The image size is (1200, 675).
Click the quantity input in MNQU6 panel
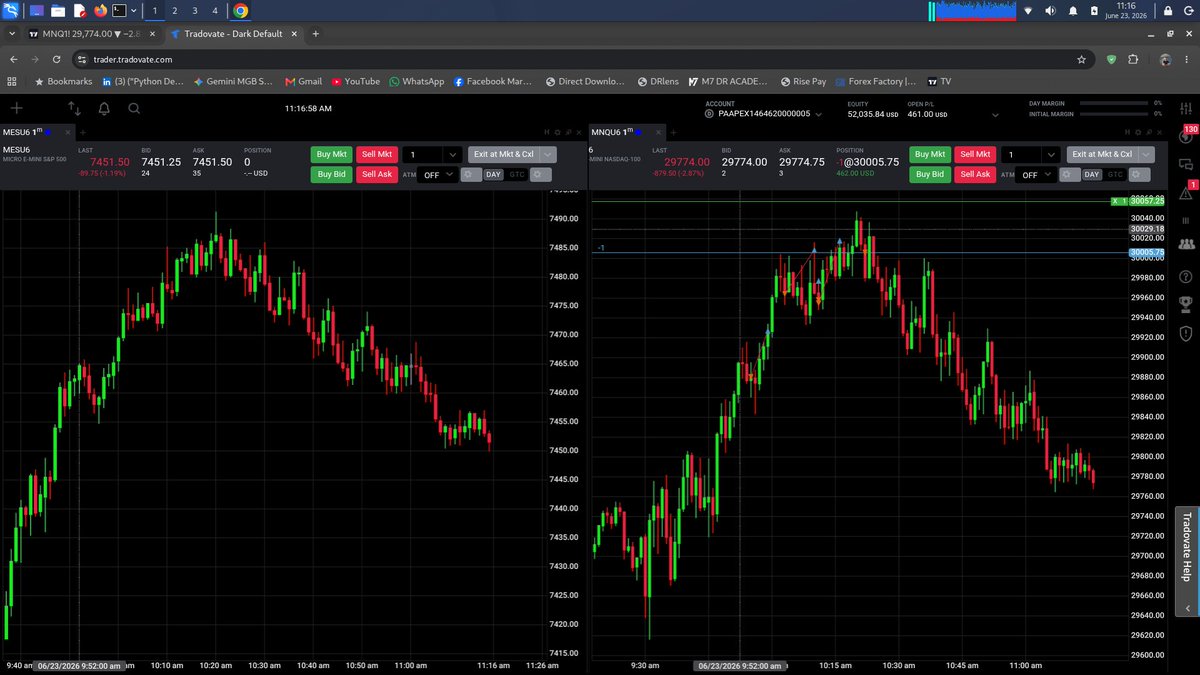pos(1021,155)
